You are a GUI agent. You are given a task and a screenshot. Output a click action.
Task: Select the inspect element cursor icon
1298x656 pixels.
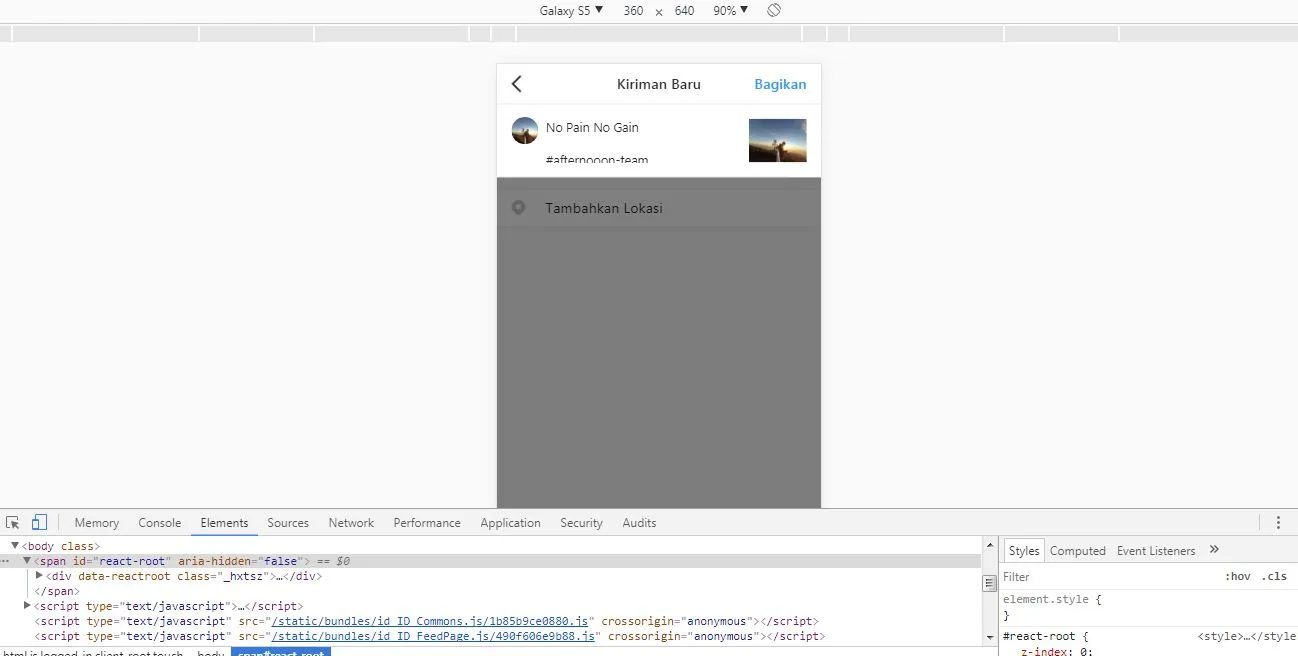12,522
